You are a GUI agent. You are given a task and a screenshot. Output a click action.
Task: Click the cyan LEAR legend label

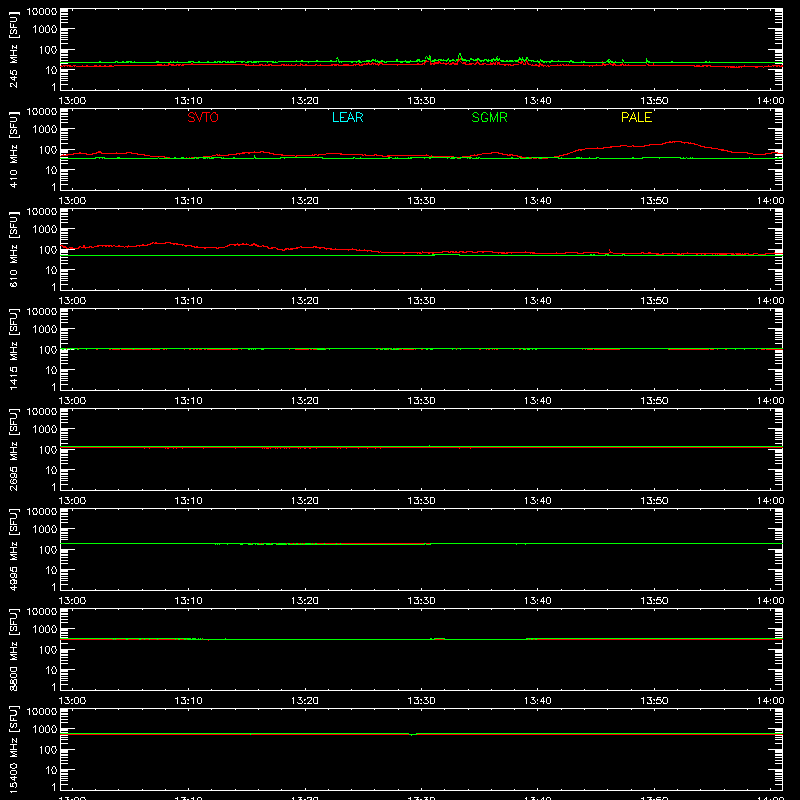347,117
